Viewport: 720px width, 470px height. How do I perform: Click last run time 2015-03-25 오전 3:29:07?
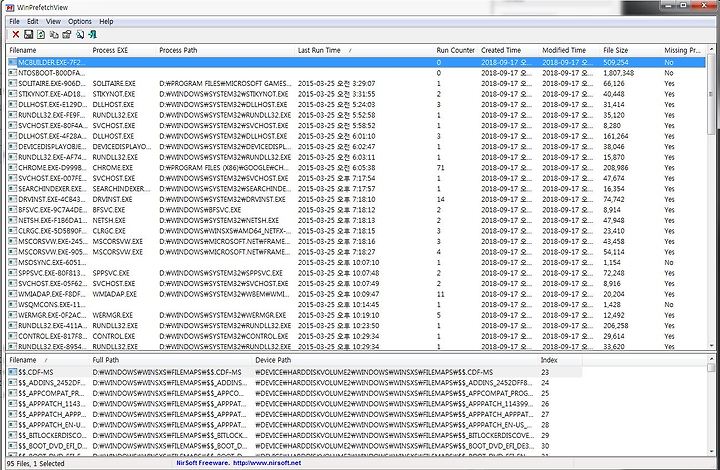tap(337, 84)
